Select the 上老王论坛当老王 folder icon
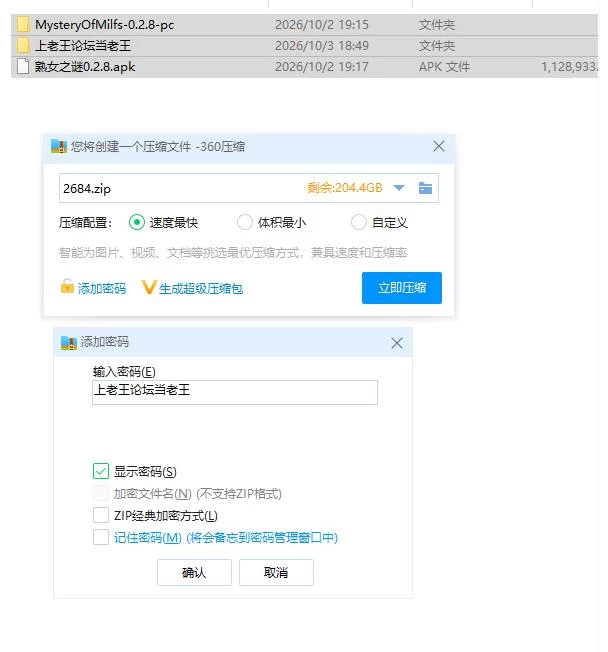The image size is (608, 652). tap(23, 45)
